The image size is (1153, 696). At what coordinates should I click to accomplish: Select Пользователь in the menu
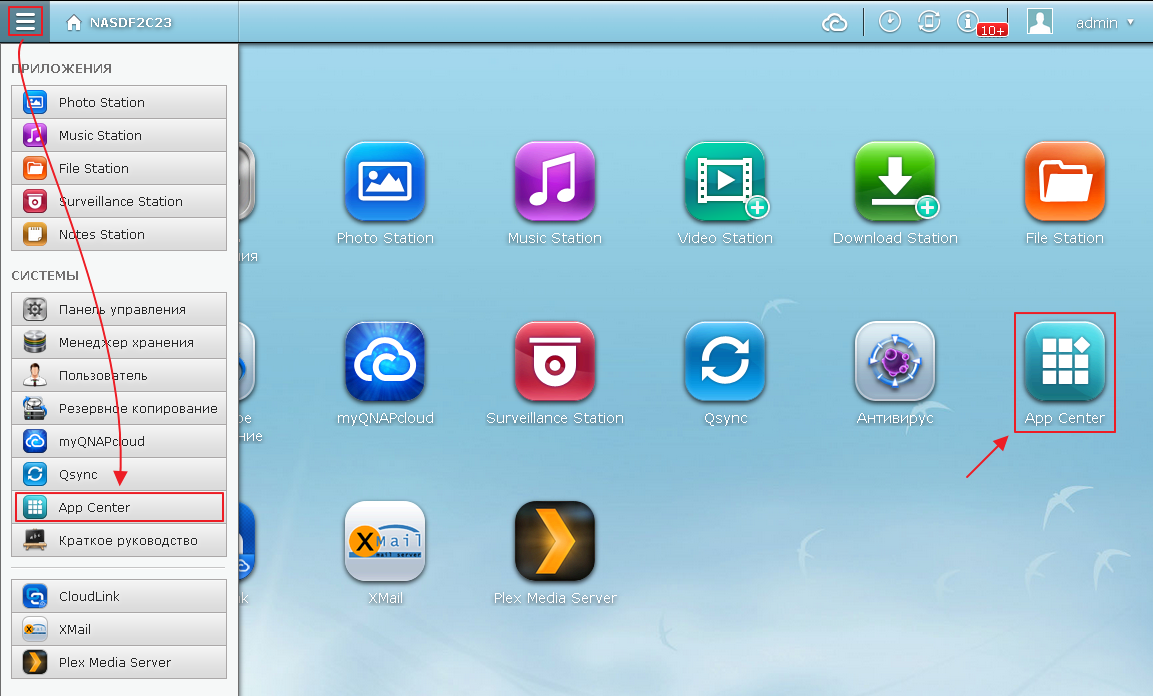click(119, 376)
